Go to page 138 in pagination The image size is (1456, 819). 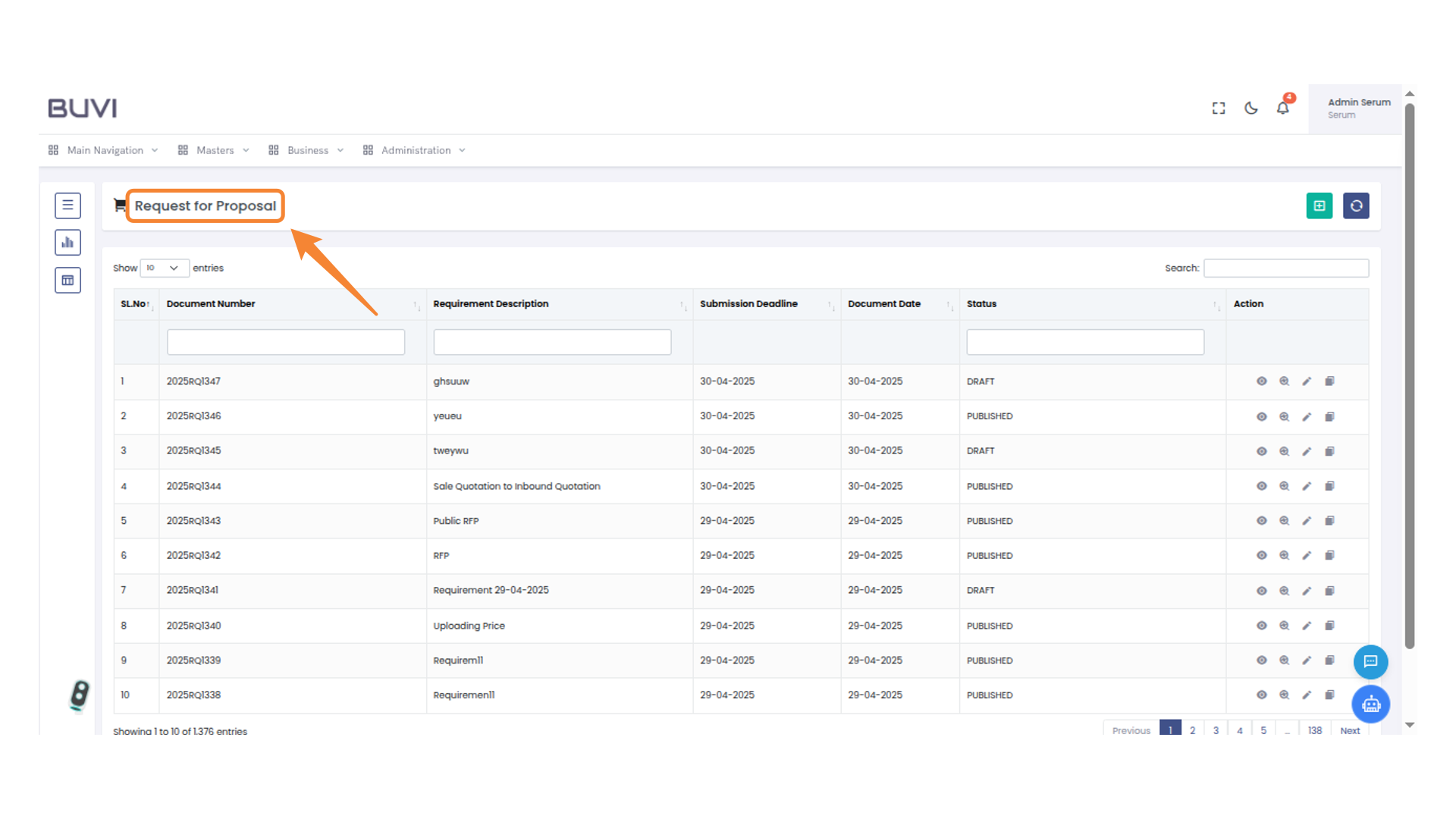(1314, 730)
